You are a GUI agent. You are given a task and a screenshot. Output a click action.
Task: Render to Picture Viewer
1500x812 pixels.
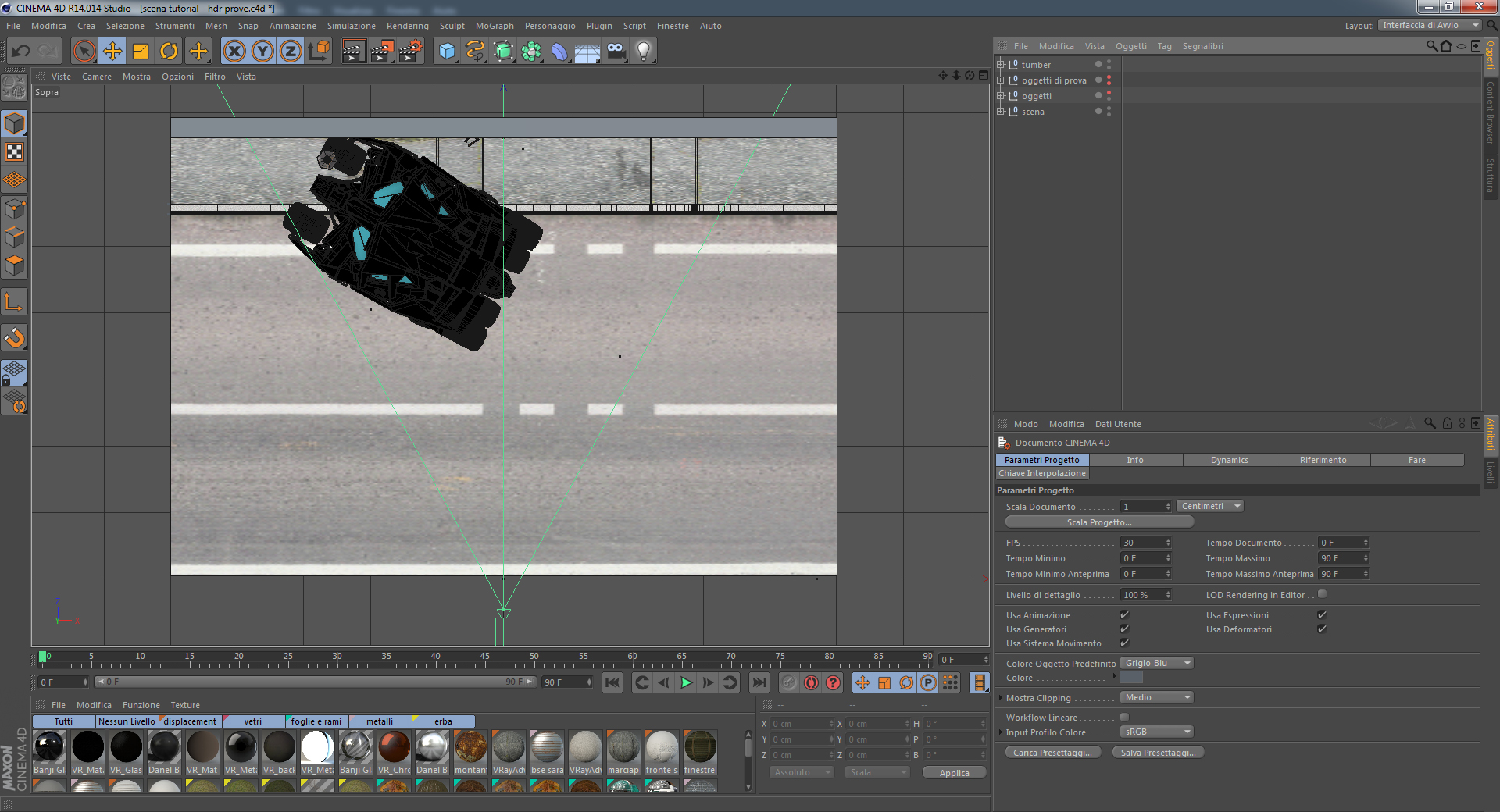(382, 52)
